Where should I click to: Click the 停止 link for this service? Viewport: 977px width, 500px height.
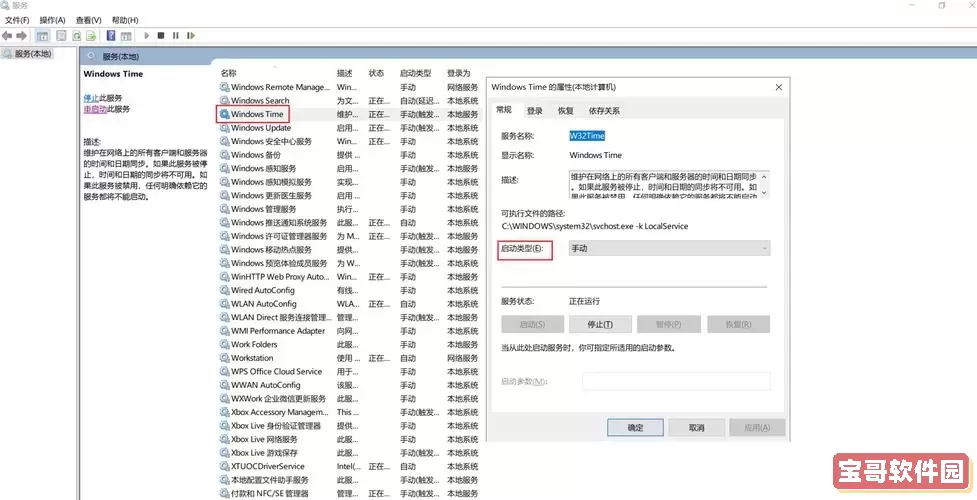tap(90, 98)
